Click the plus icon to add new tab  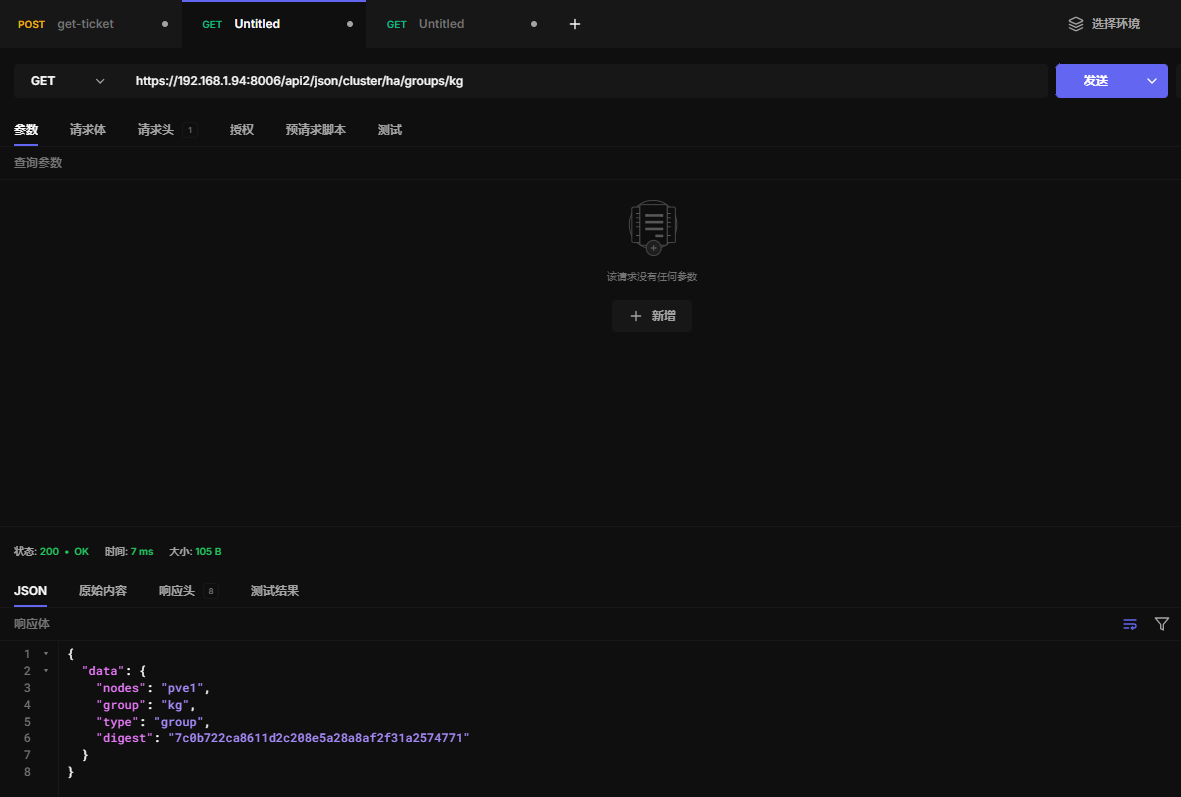[x=575, y=24]
